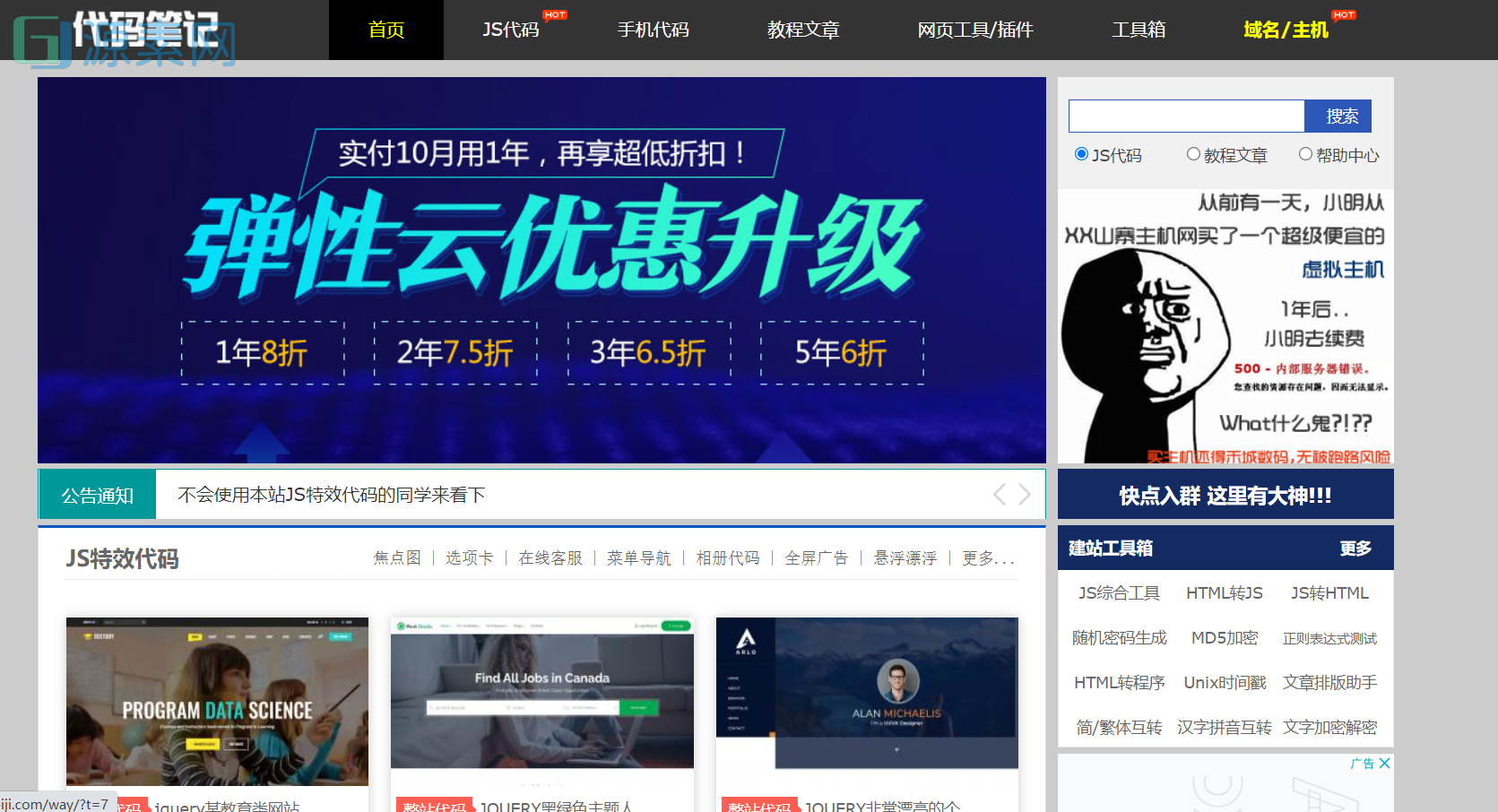Click the next announcement arrow
Screen dimensions: 1498x812
point(1025,494)
